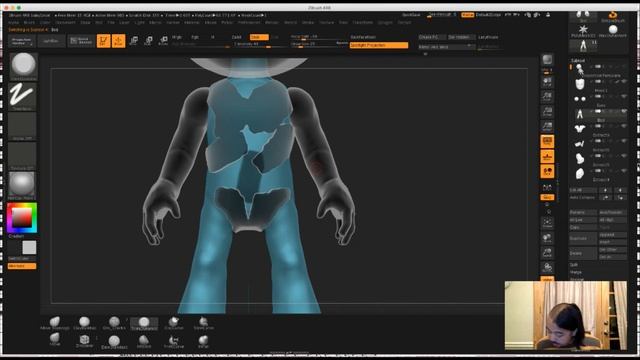
Task: Open the Material menu
Action: point(192,22)
